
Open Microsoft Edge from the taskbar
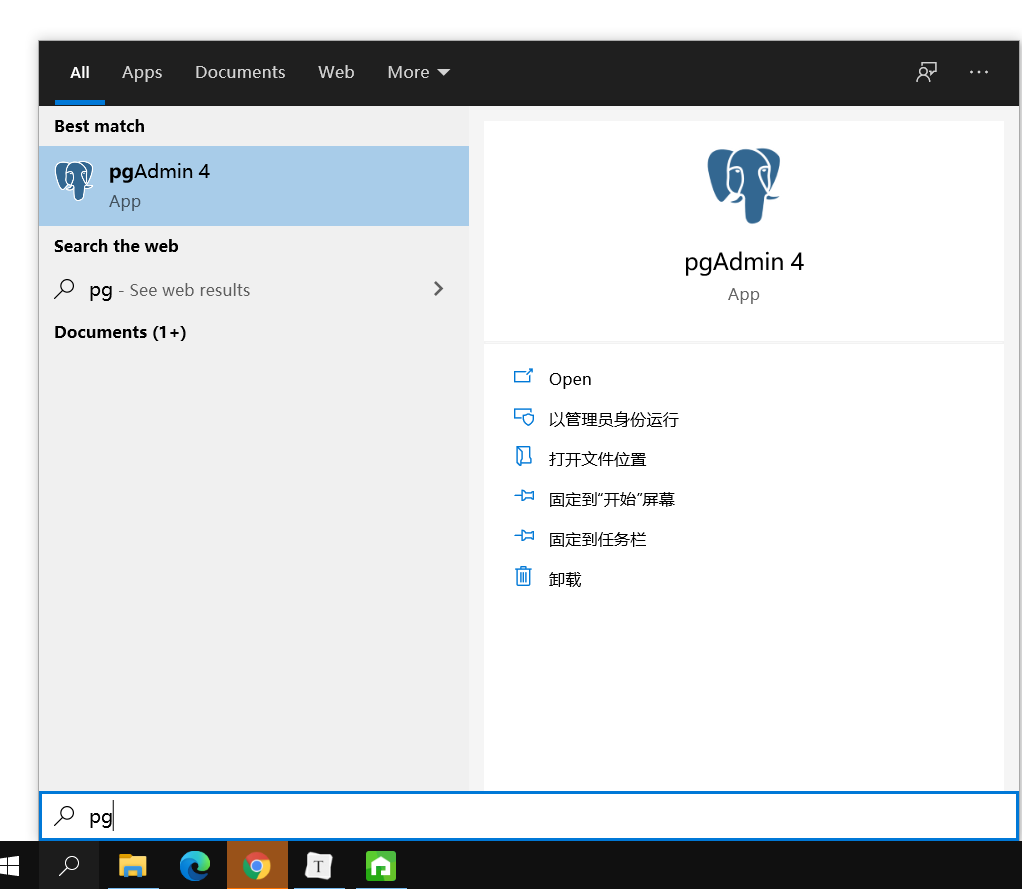pyautogui.click(x=194, y=865)
